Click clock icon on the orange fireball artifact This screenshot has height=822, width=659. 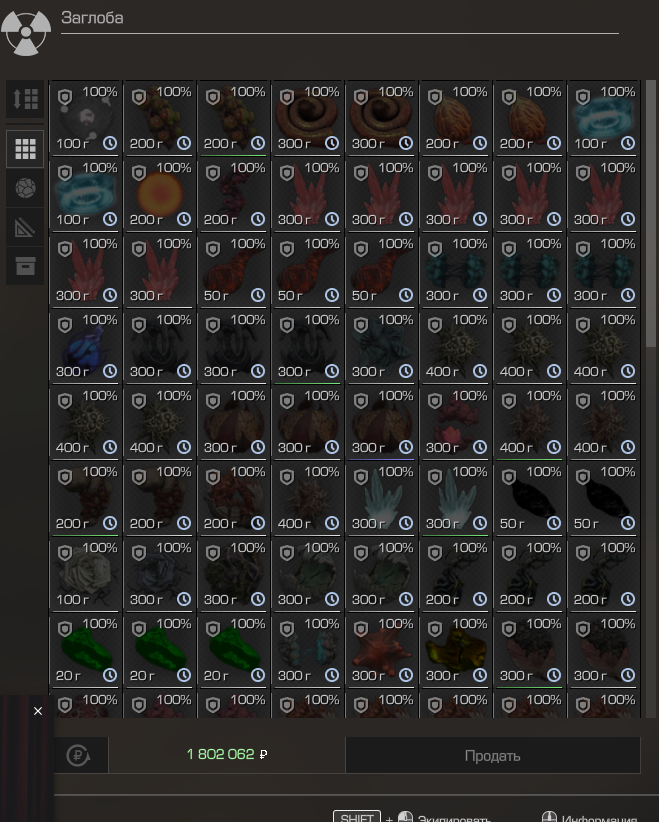tap(184, 220)
